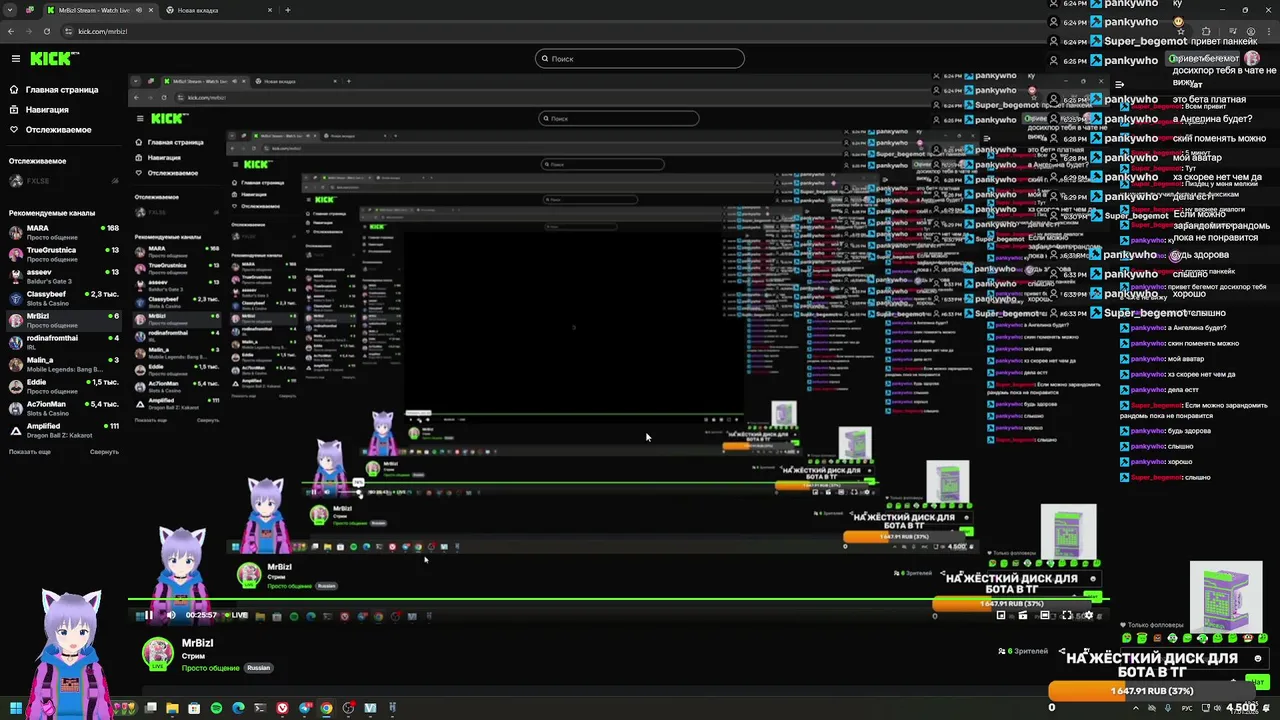Open Microsoft Store from the outermost taskbar
The image size is (1280, 720).
[x=194, y=708]
